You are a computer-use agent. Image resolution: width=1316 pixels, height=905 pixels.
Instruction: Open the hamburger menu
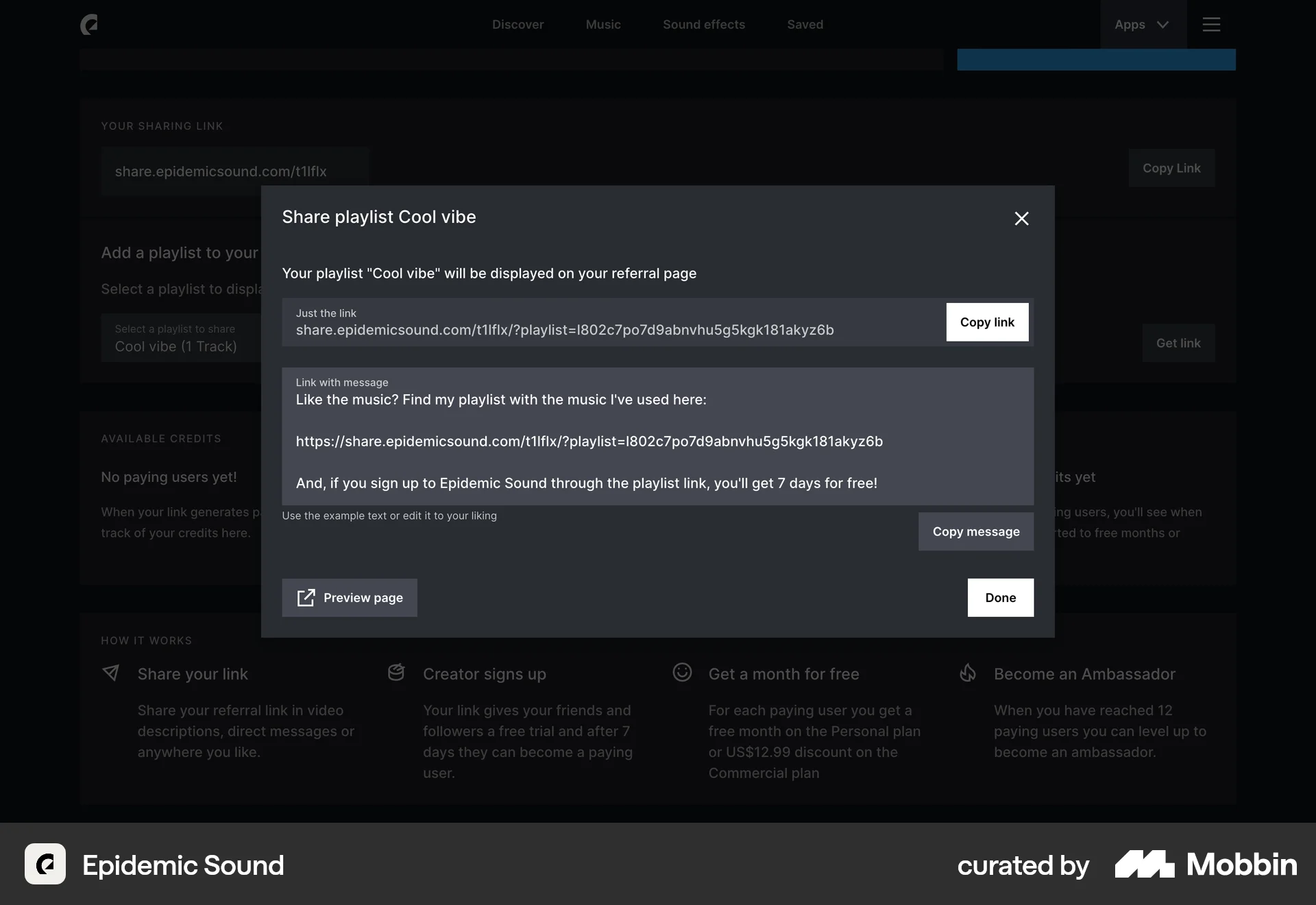click(x=1212, y=24)
